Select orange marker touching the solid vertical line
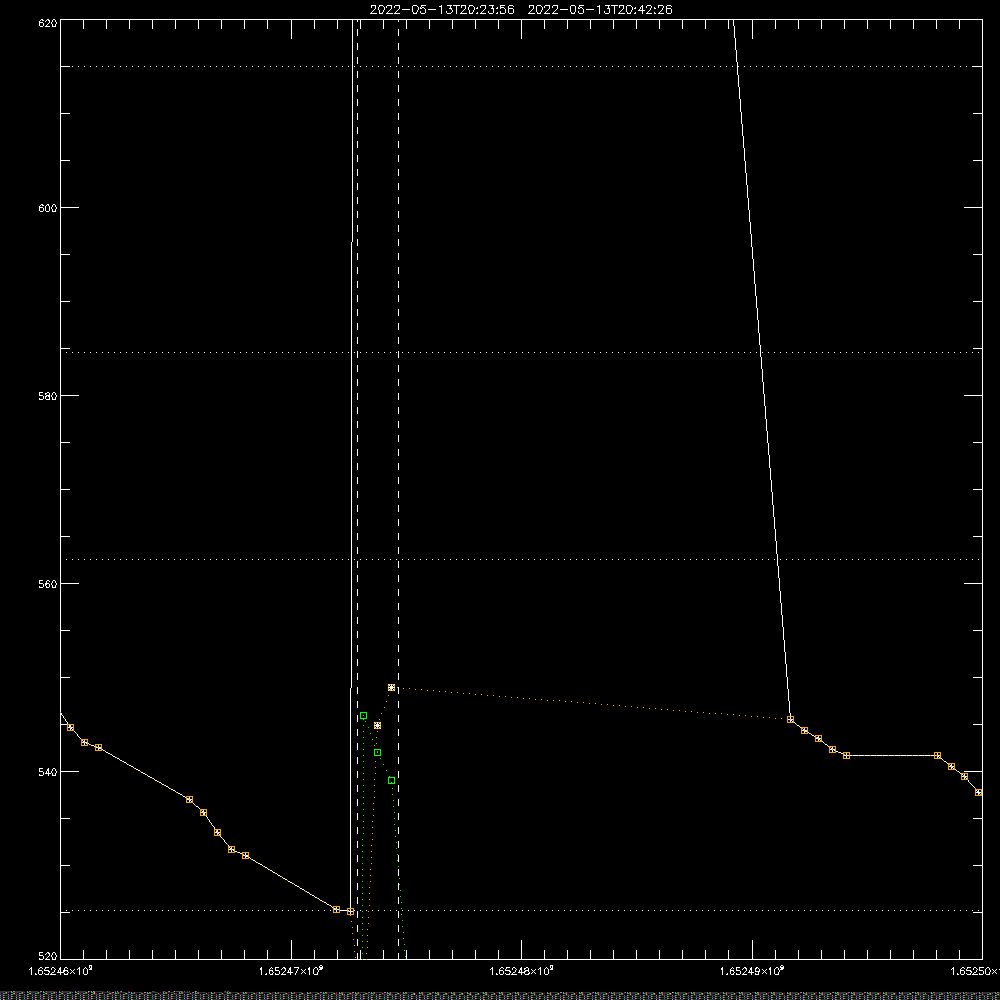 click(x=351, y=911)
